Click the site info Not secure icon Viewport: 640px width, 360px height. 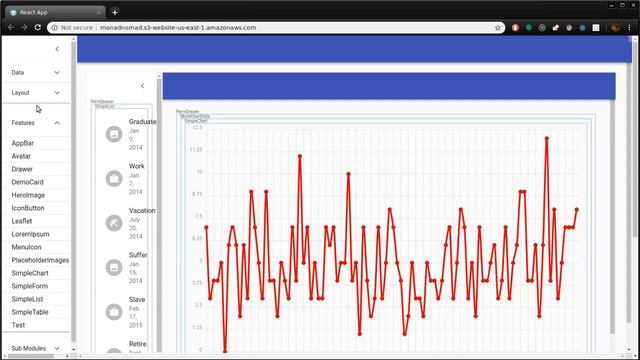click(54, 28)
